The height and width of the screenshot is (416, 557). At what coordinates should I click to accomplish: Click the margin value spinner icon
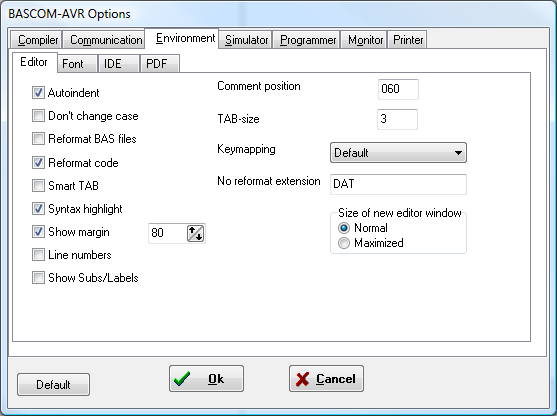pyautogui.click(x=195, y=233)
